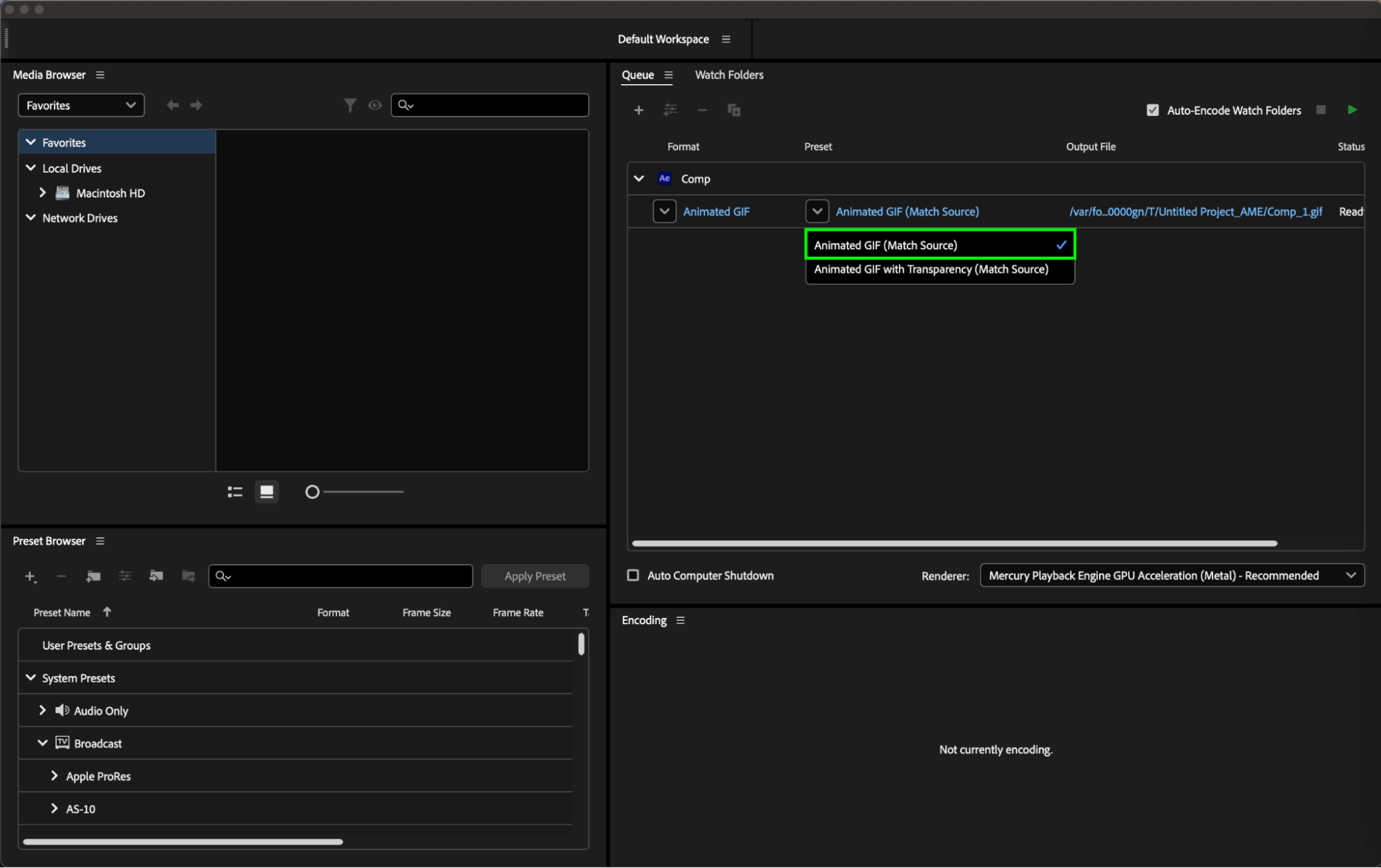Select Animated GIF with Transparency (Match Source)
The width and height of the screenshot is (1381, 868).
coord(931,269)
